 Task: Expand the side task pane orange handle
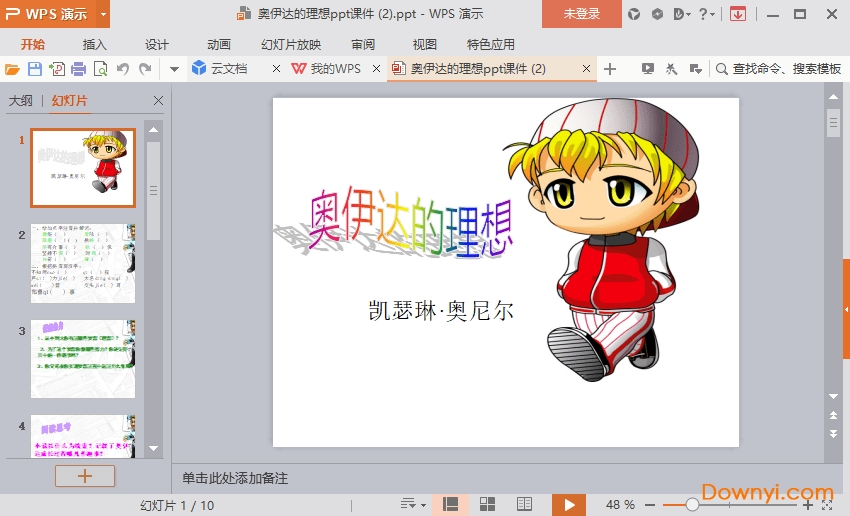pyautogui.click(x=846, y=309)
